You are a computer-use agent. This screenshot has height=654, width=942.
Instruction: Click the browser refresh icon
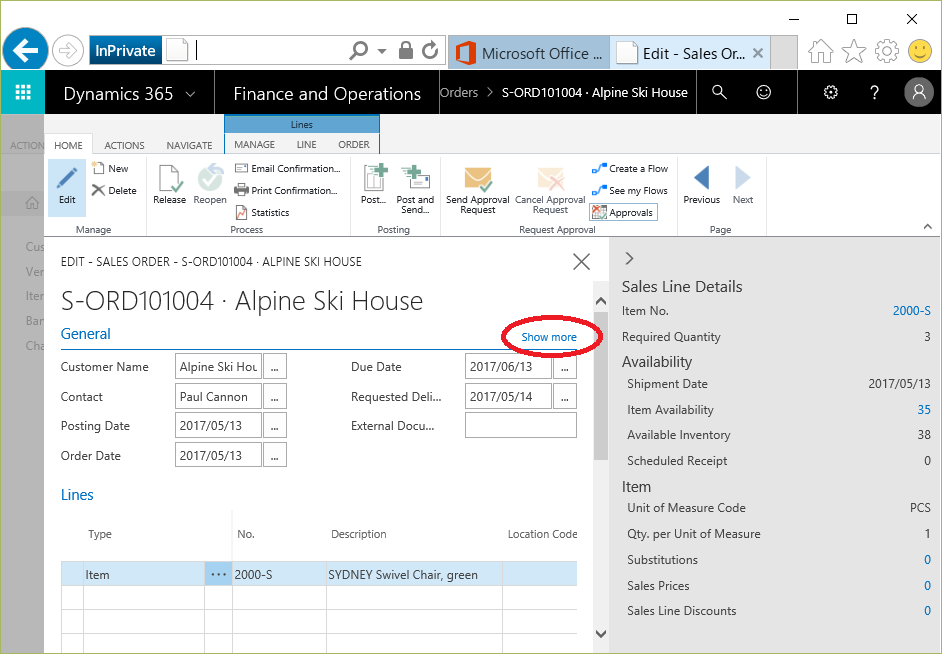click(x=430, y=50)
